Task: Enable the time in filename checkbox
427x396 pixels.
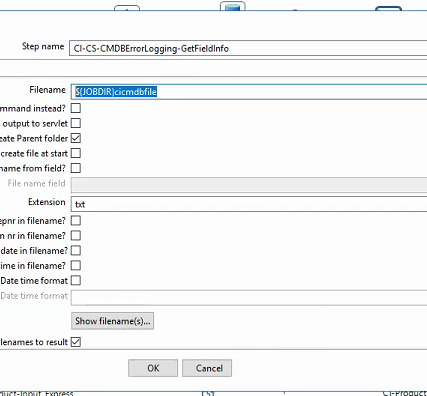Action: tap(76, 265)
